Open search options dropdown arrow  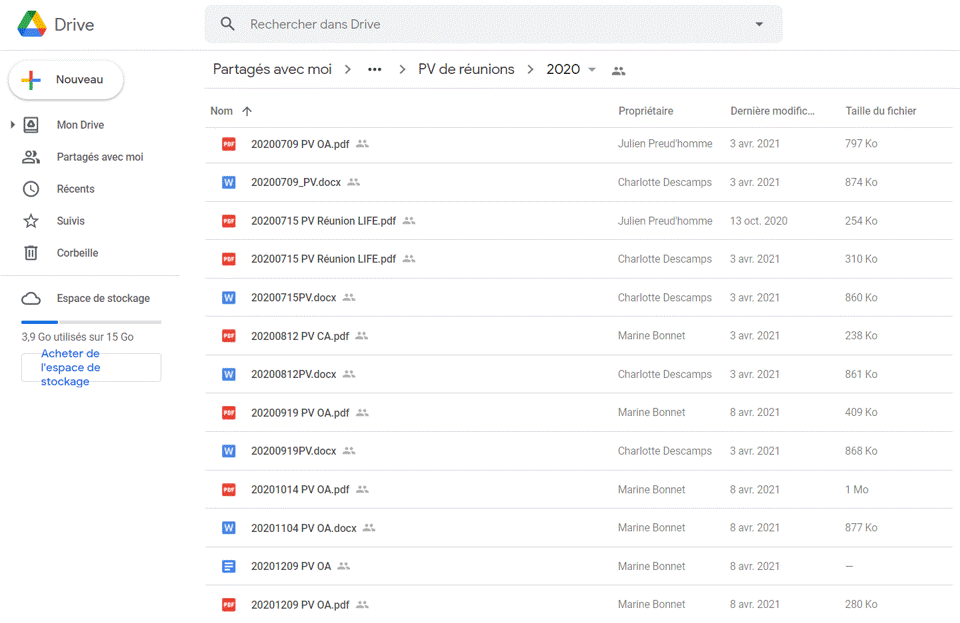pyautogui.click(x=759, y=24)
